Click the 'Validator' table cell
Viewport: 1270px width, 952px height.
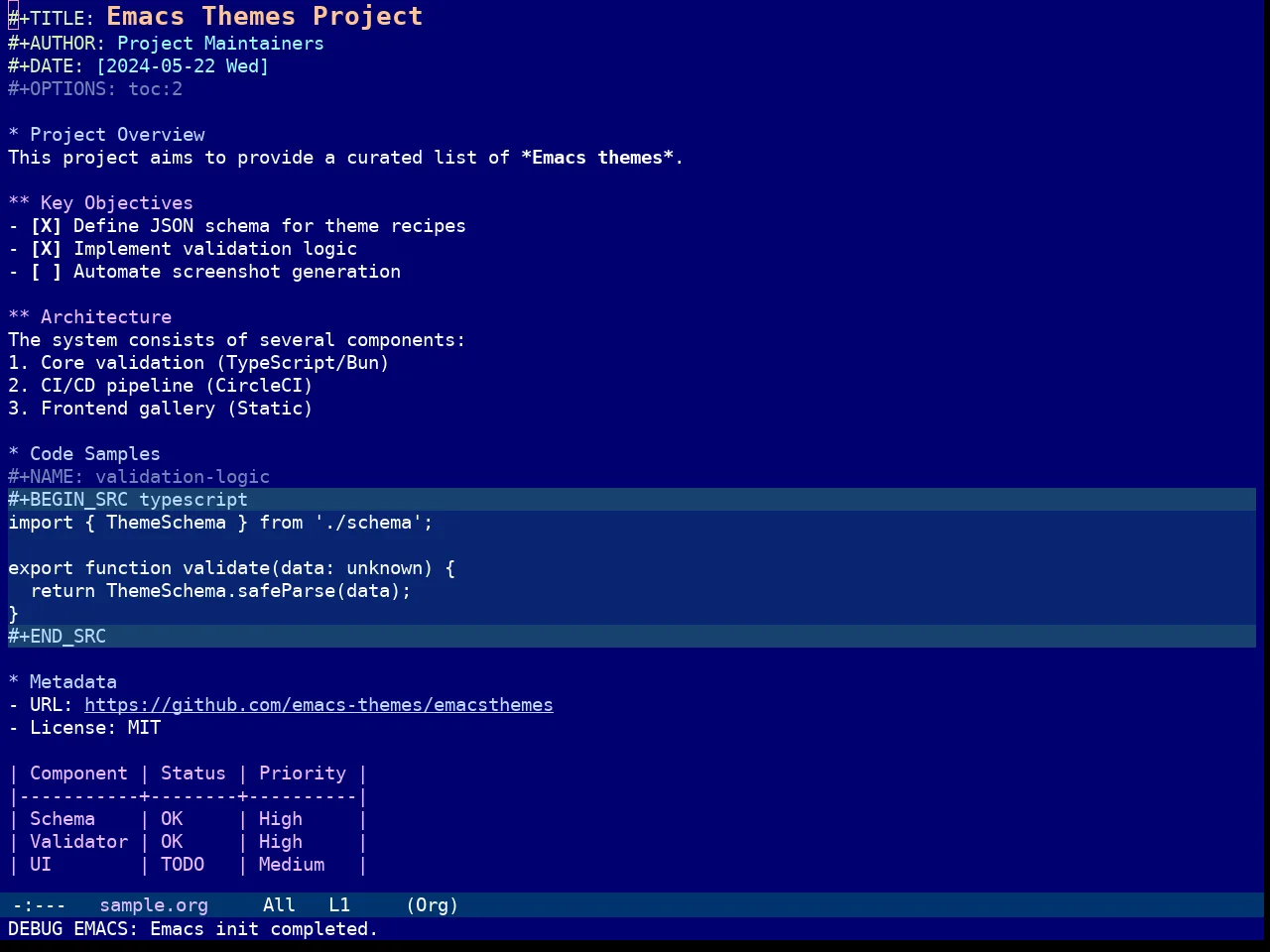(78, 842)
